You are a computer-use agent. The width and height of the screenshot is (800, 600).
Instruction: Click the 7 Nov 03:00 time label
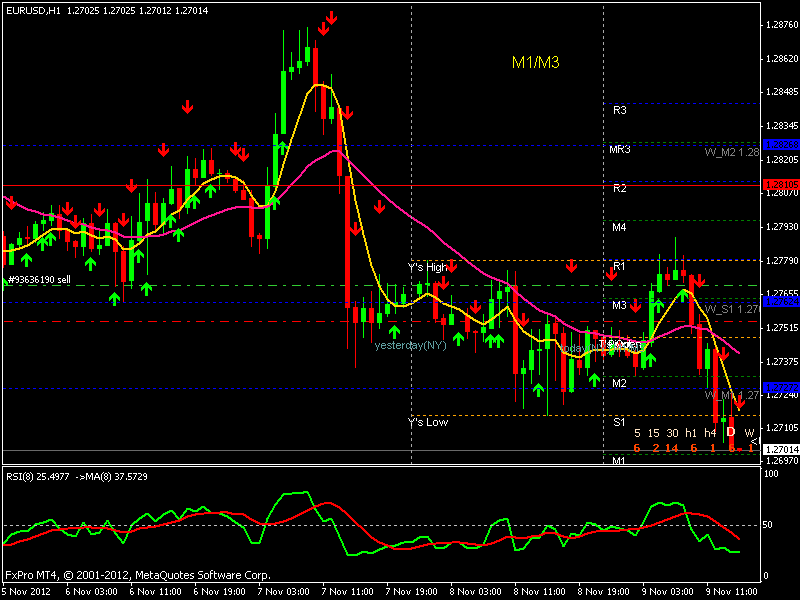(x=283, y=592)
